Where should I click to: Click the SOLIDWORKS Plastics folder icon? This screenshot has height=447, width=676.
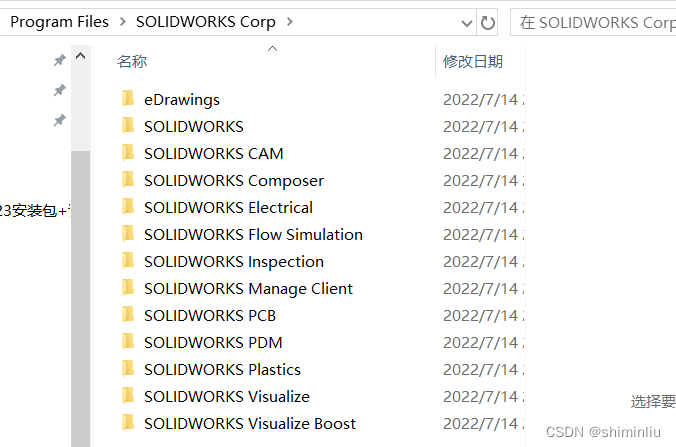[128, 369]
